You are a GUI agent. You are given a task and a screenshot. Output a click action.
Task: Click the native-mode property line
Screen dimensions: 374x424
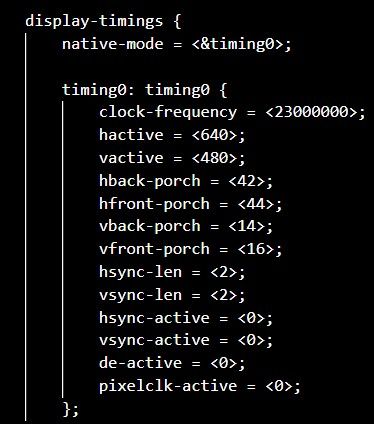pos(177,44)
